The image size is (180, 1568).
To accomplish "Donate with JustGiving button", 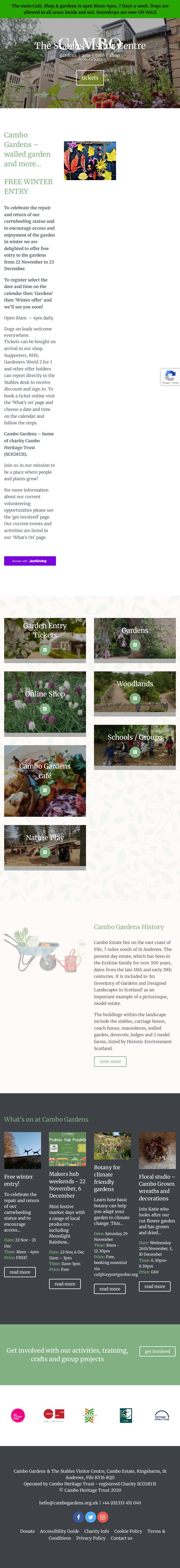I will pos(30,561).
